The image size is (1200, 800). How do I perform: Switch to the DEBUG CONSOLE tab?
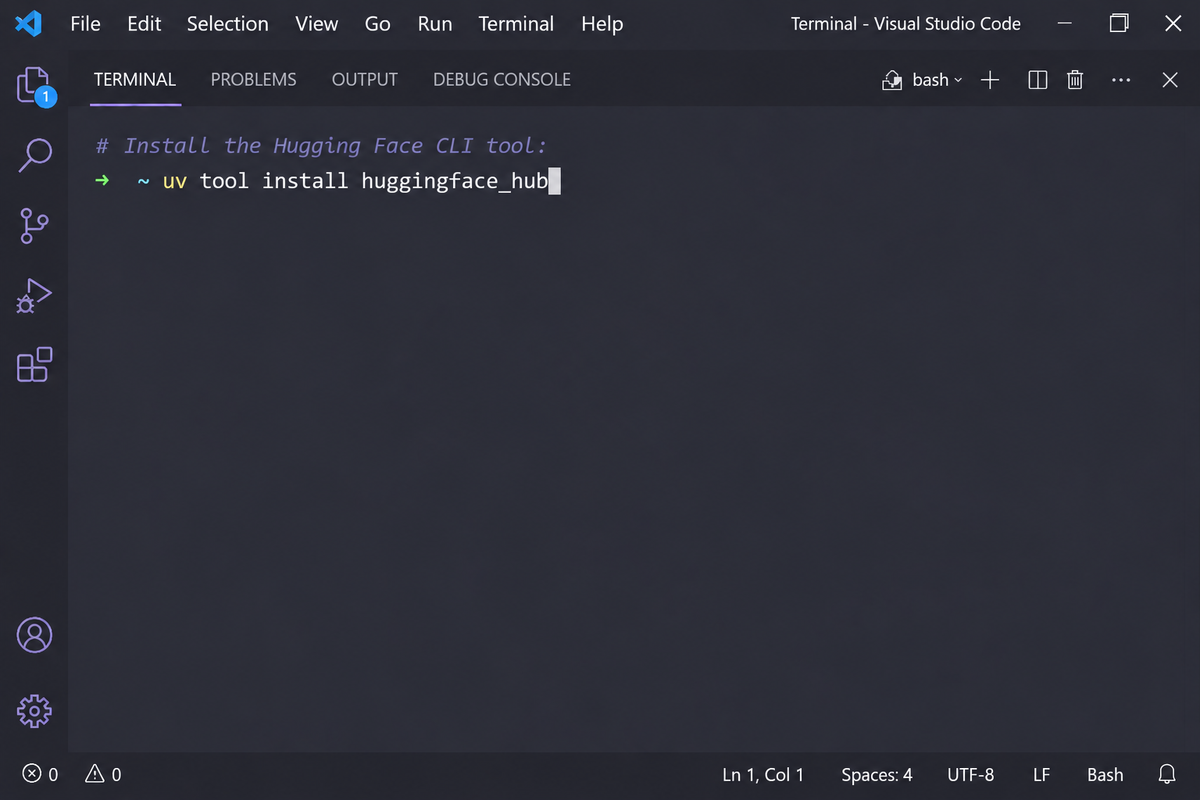click(x=502, y=80)
